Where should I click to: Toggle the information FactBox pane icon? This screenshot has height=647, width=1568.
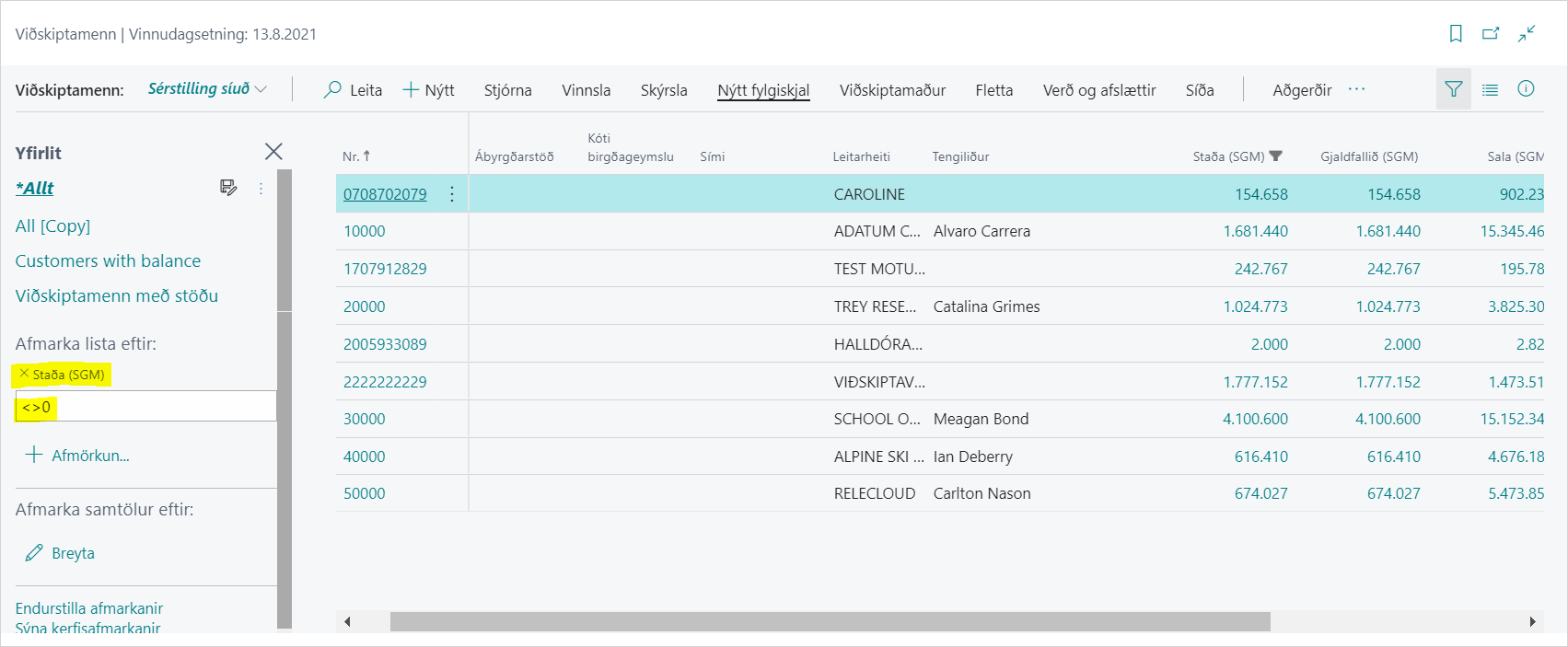1526,89
